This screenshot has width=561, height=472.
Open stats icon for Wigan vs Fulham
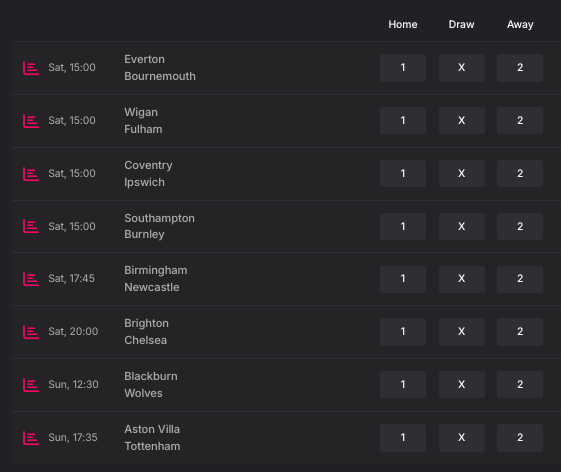click(31, 121)
